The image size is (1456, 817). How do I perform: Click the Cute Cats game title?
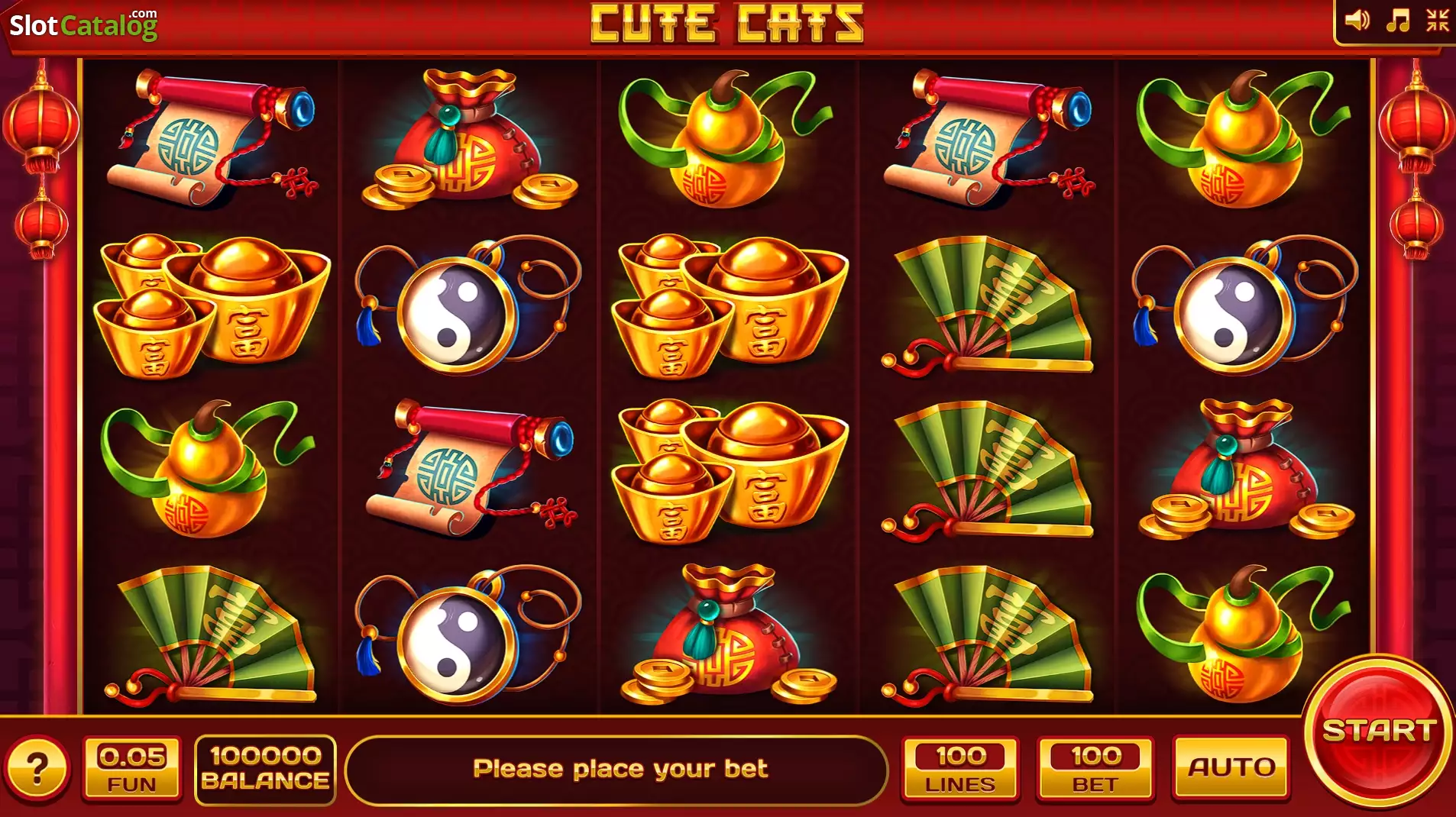coord(727,24)
